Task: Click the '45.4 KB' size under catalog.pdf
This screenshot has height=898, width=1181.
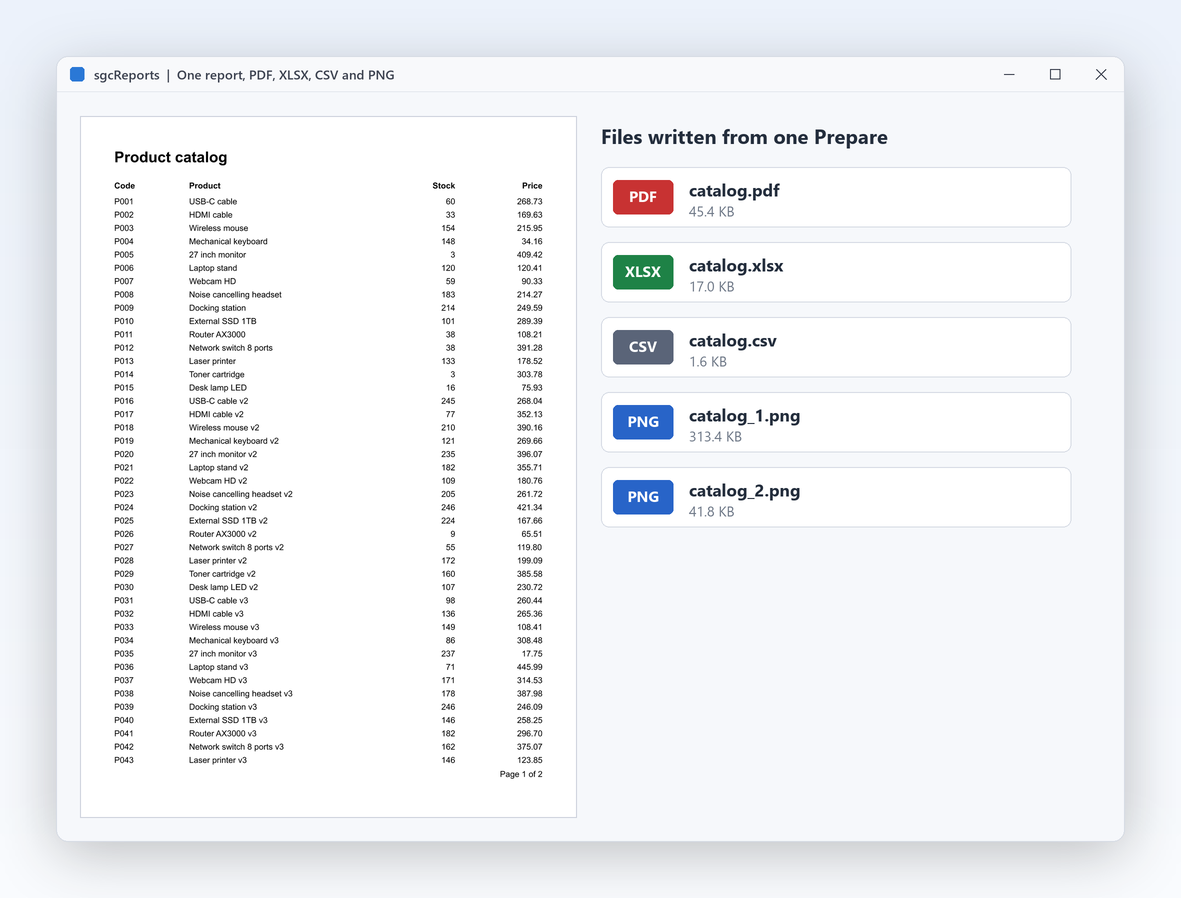Action: point(711,212)
